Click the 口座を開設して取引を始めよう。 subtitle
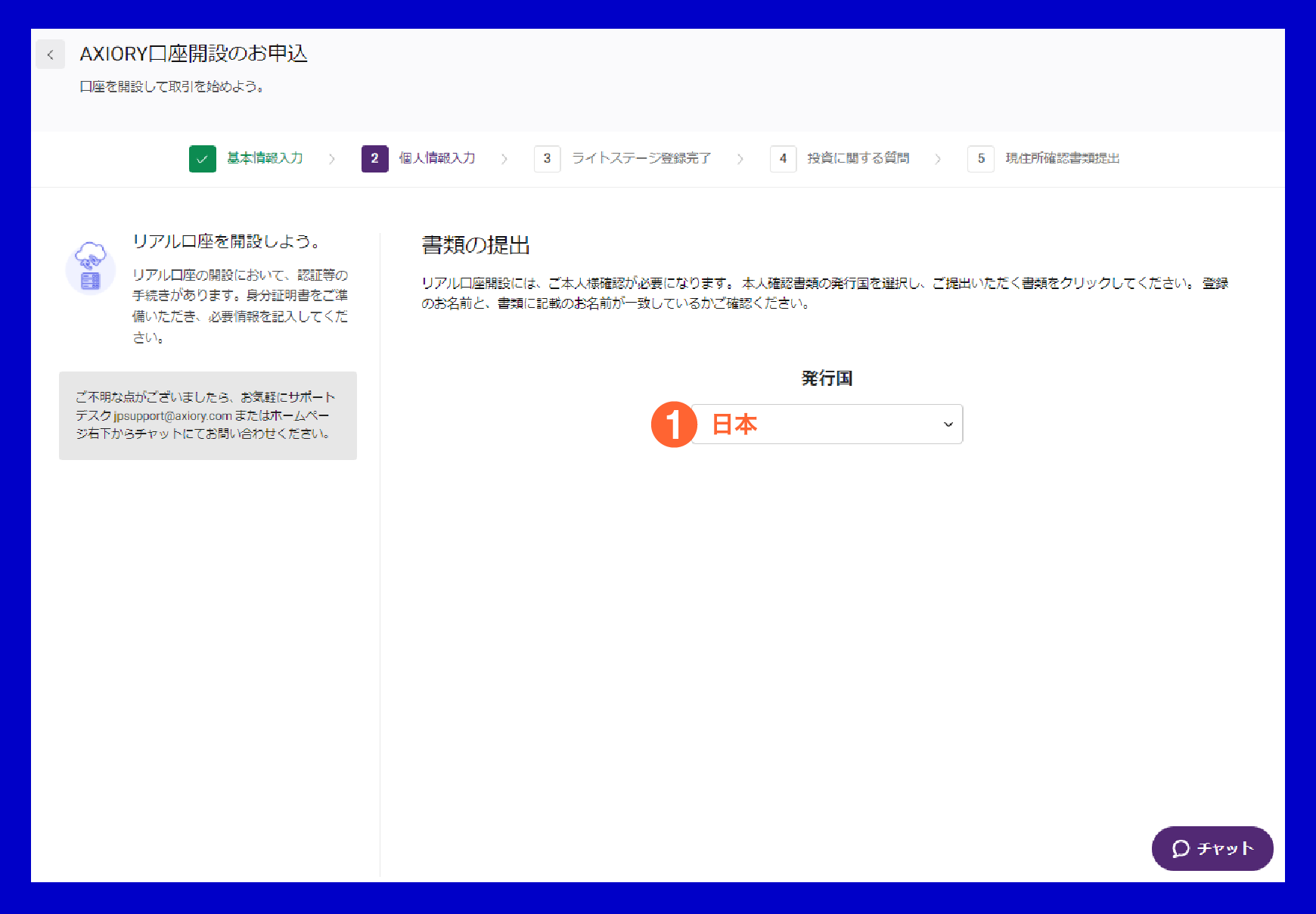The image size is (1316, 914). (172, 86)
